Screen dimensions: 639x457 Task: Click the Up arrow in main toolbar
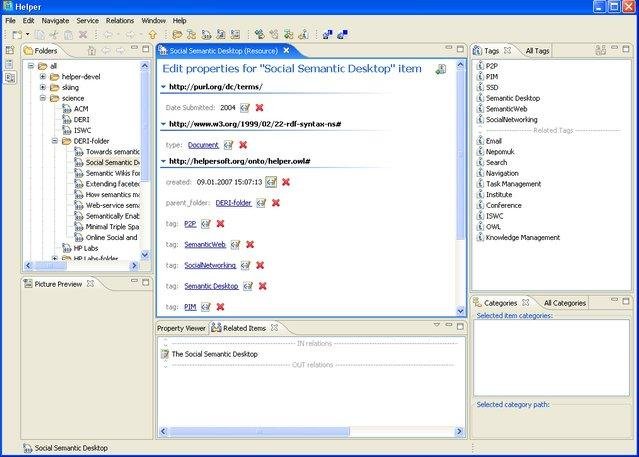tap(153, 35)
